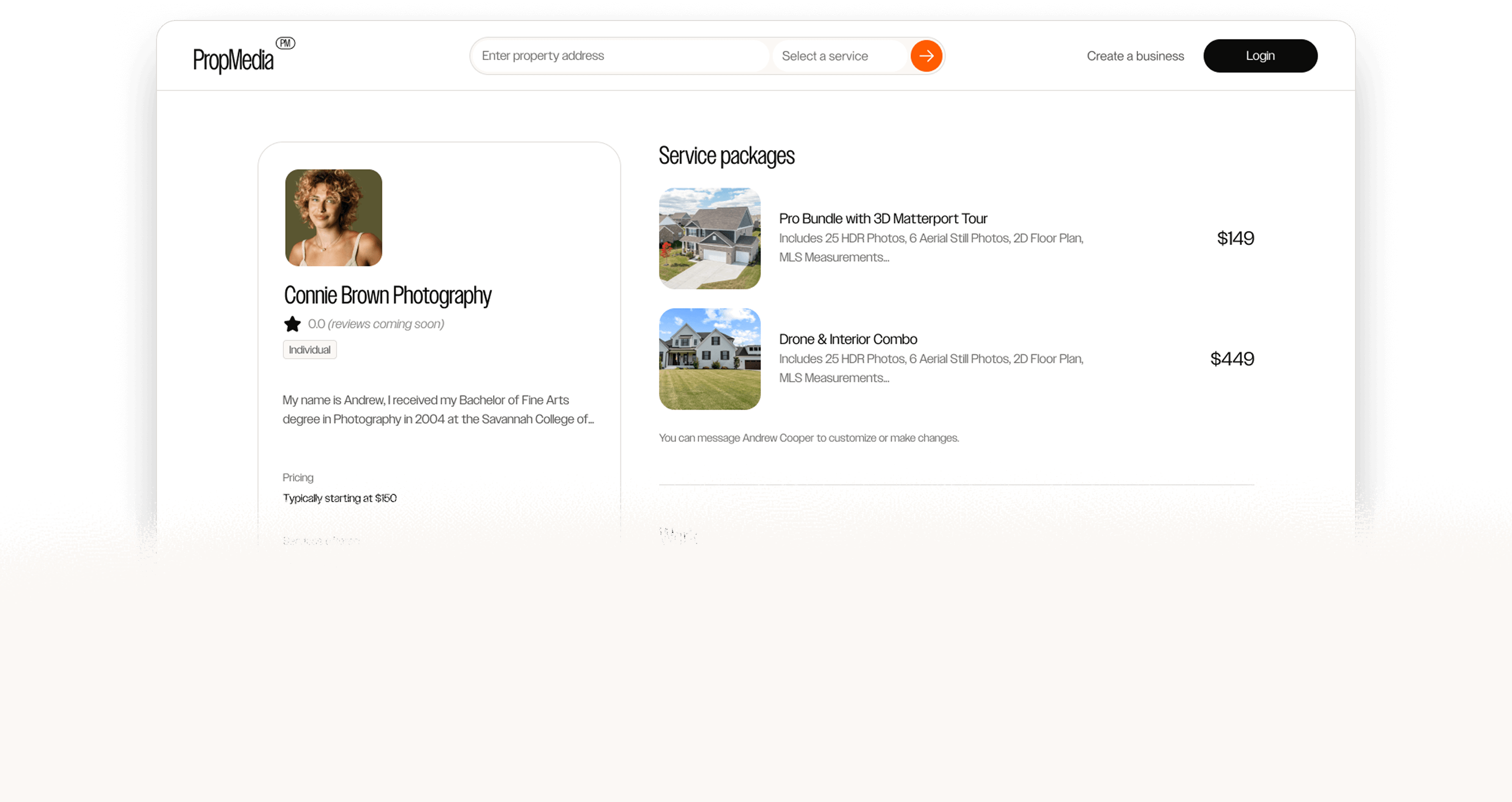The image size is (1512, 802).
Task: Click the Individual tag badge
Action: [309, 350]
